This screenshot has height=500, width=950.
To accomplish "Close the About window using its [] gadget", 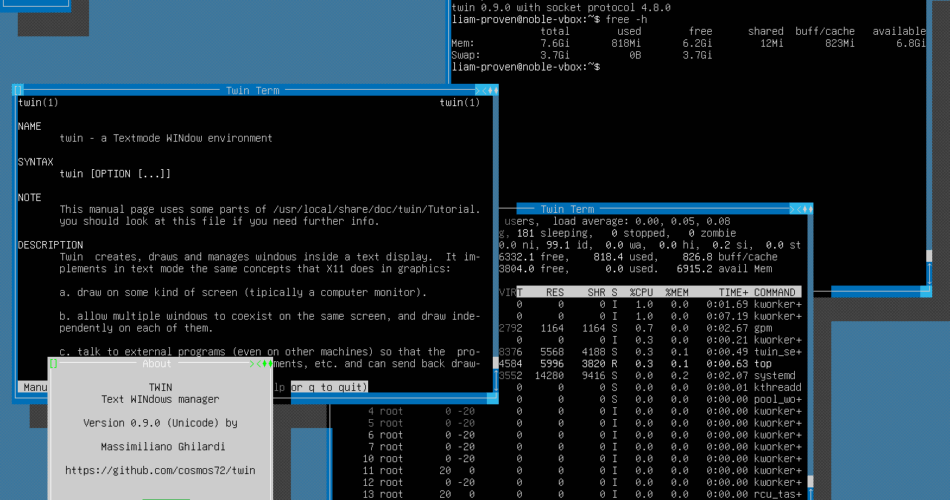I will pyautogui.click(x=53, y=364).
